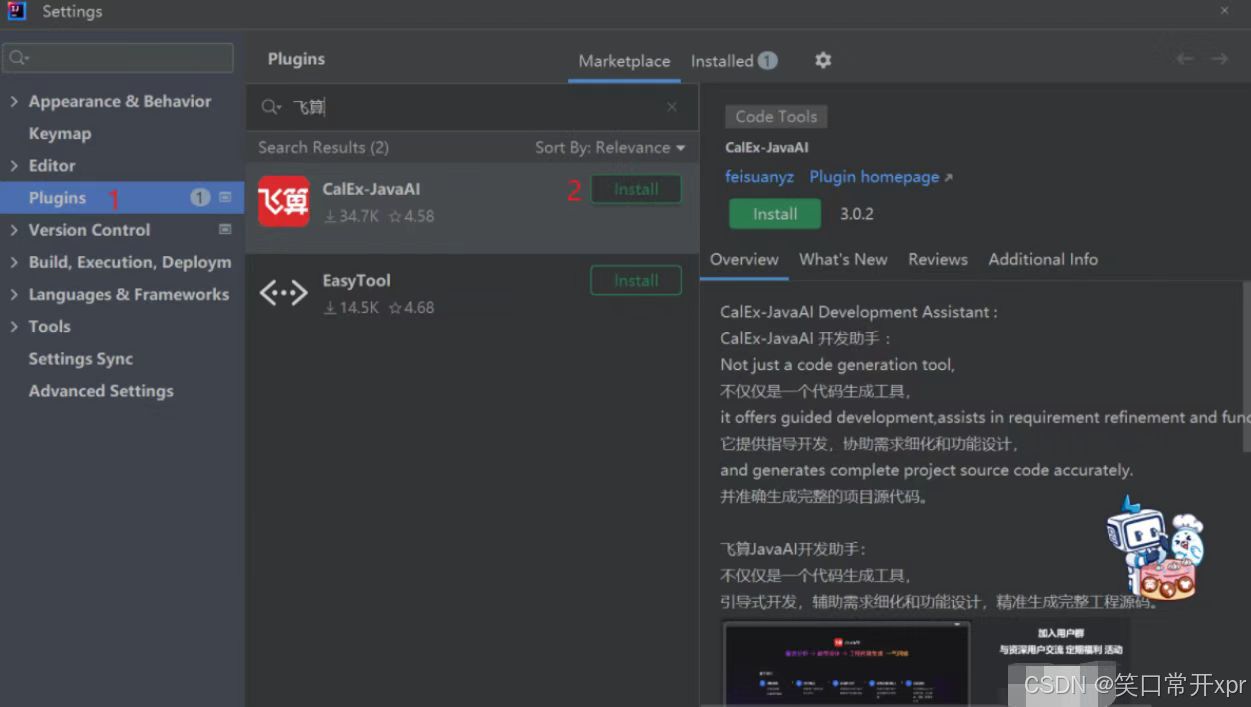Viewport: 1251px width, 707px height.
Task: Close the Settings dialog window
Action: pyautogui.click(x=1225, y=10)
